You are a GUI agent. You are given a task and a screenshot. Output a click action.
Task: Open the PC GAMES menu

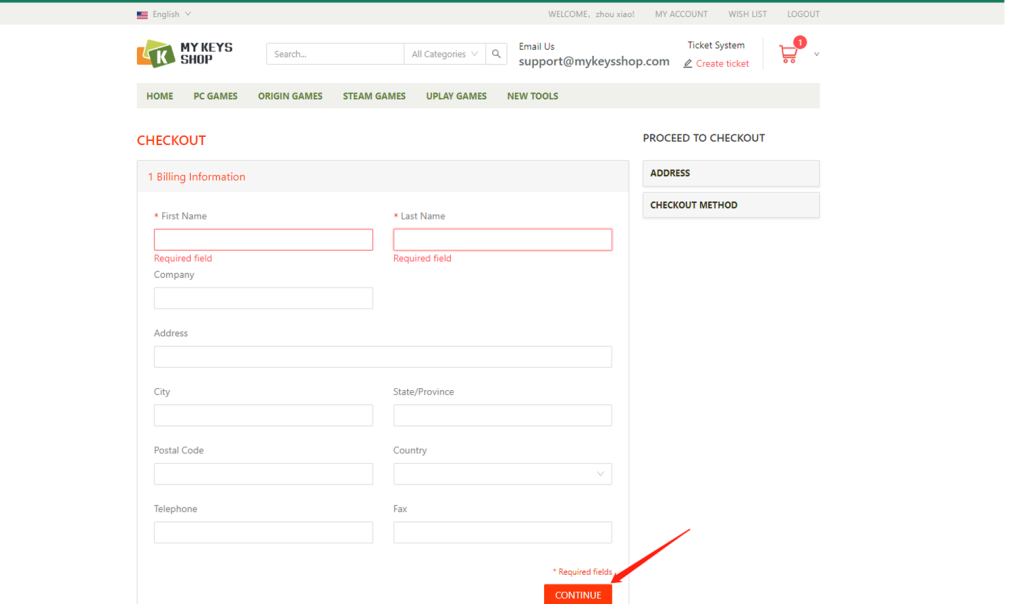point(216,96)
